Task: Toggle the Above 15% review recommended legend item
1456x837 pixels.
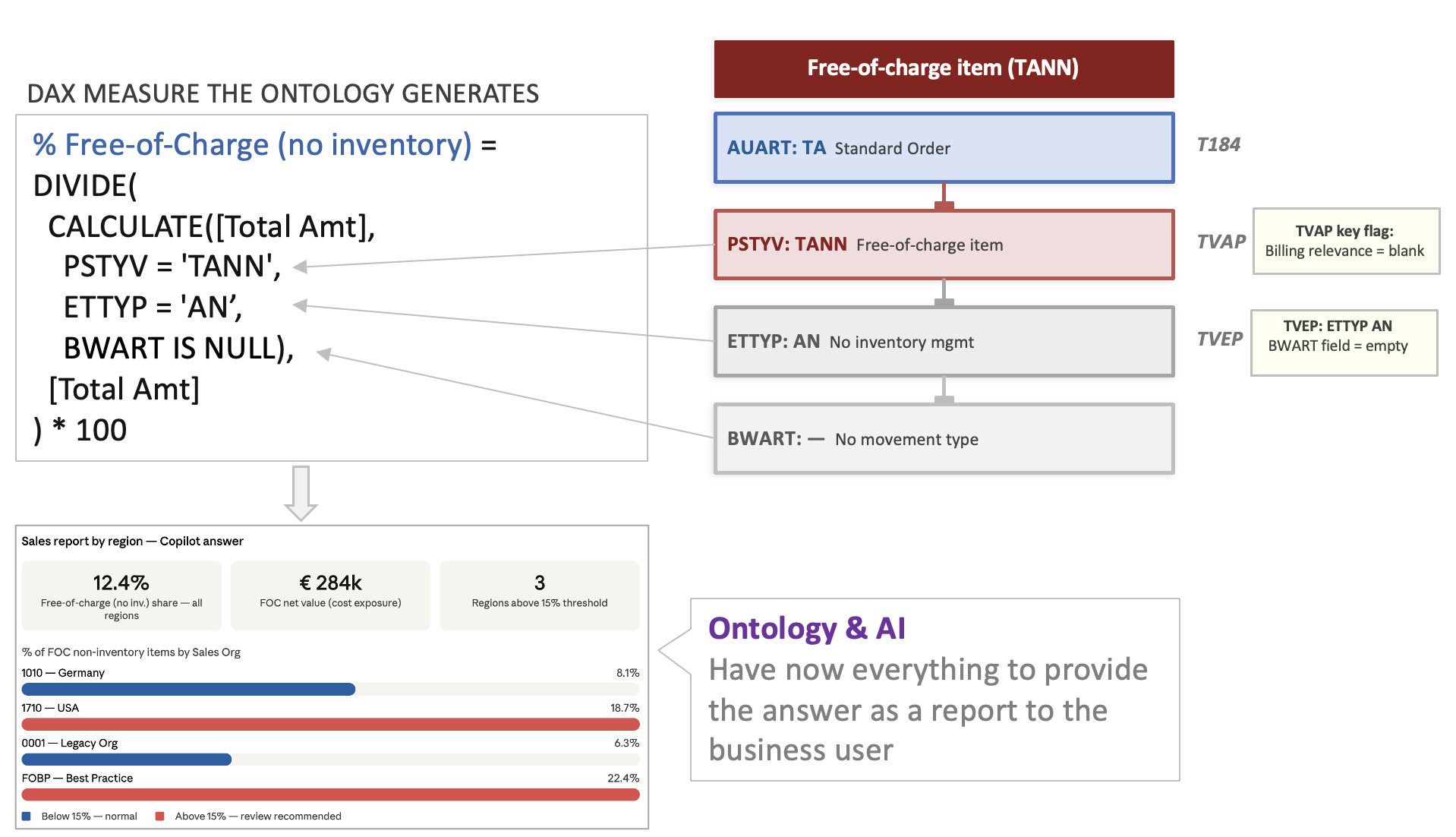Action: pyautogui.click(x=249, y=816)
